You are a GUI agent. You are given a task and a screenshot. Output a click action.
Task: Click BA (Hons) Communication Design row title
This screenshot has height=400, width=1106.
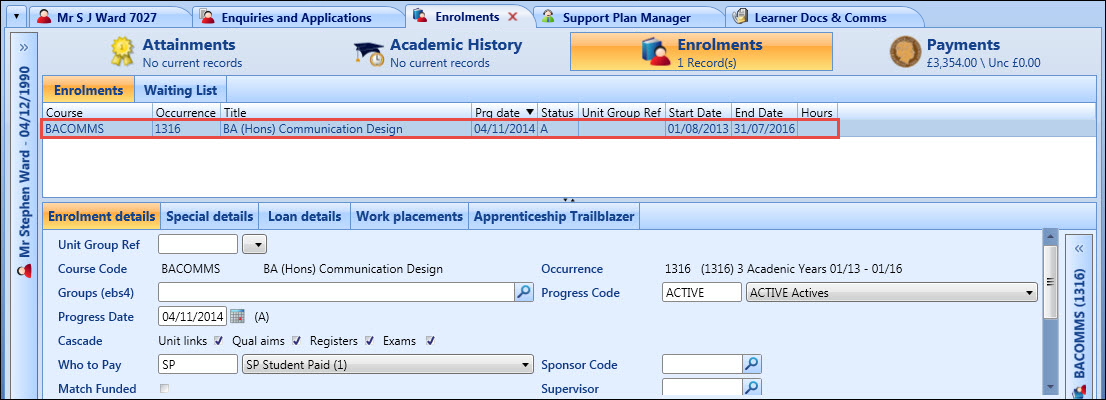pos(312,128)
